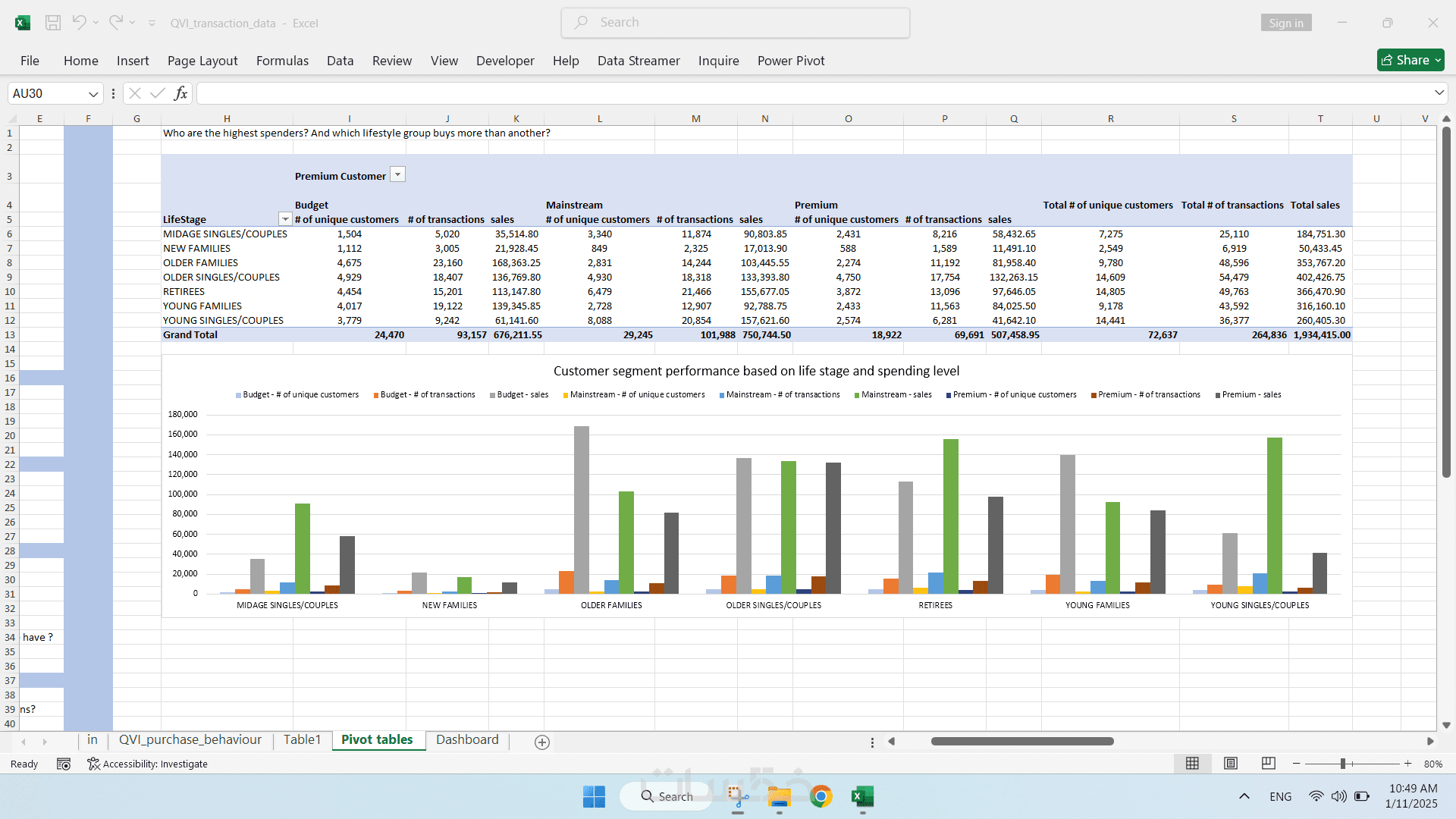Viewport: 1456px width, 819px height.
Task: Open the Power Pivot ribbon tab
Action: click(x=790, y=61)
